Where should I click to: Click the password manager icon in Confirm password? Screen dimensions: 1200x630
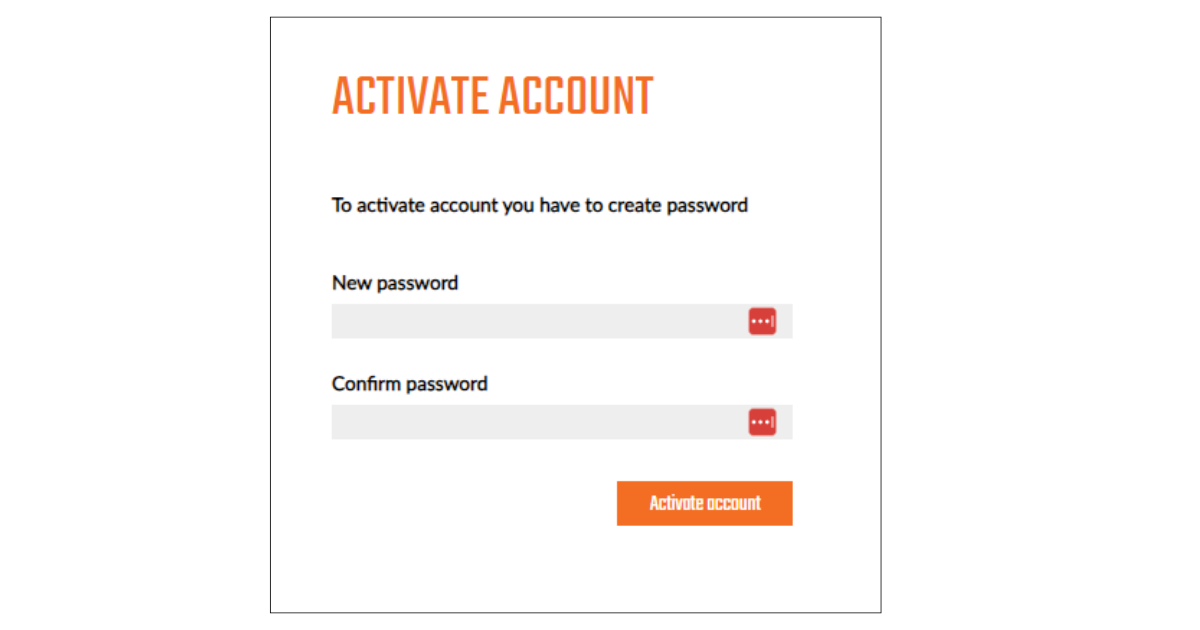pos(762,422)
